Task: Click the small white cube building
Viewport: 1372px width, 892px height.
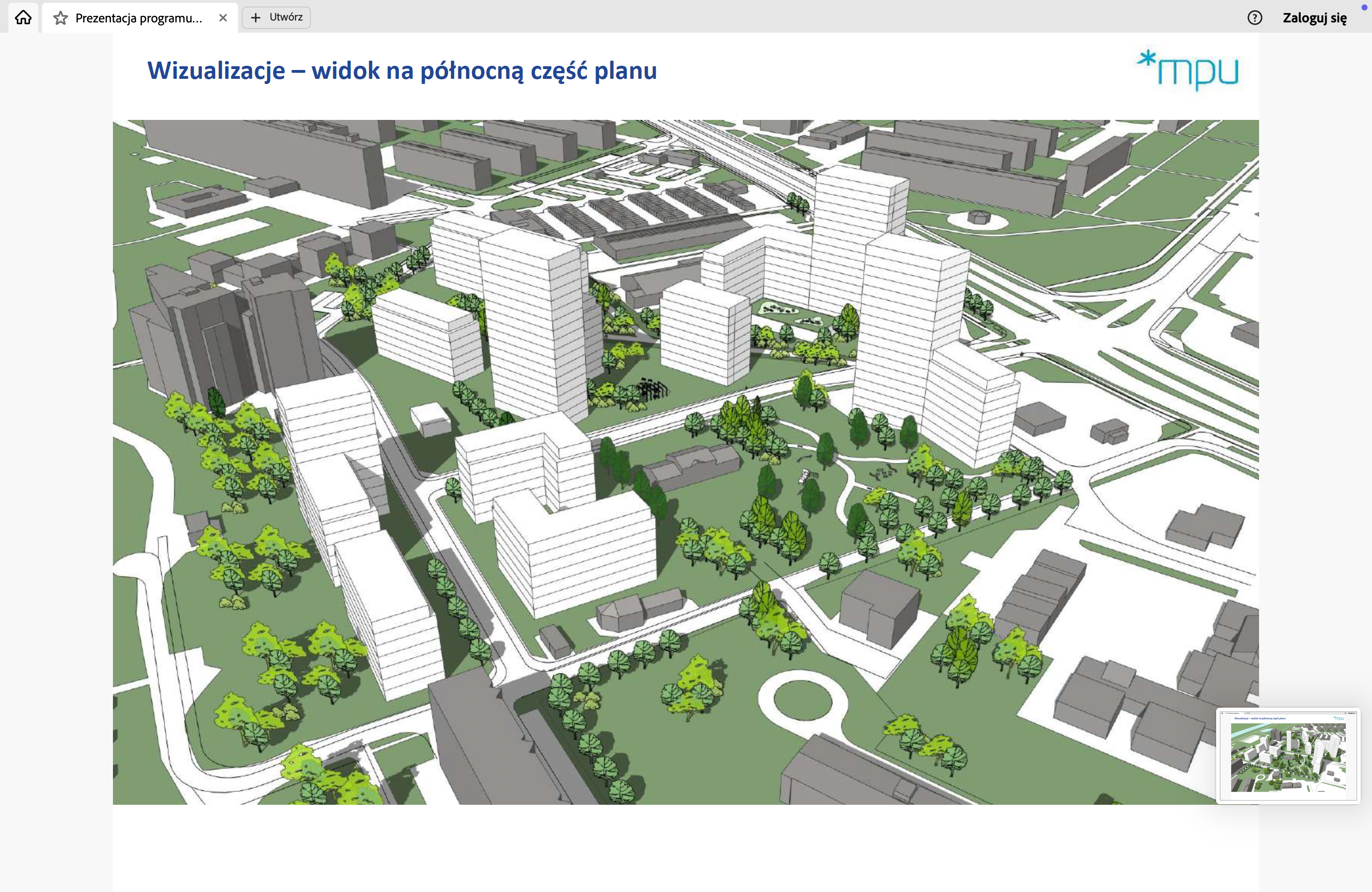Action: coord(430,419)
